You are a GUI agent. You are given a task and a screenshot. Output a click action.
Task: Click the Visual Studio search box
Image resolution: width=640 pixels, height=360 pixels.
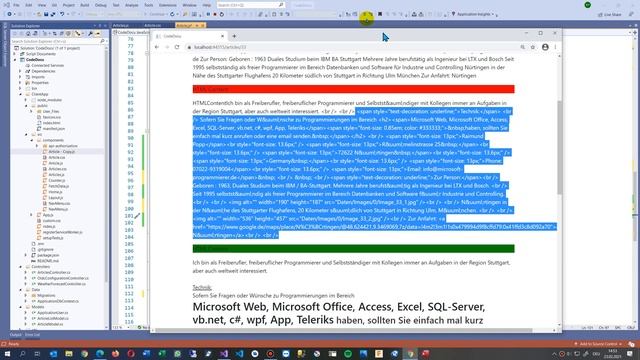pyautogui.click(x=250, y=5)
